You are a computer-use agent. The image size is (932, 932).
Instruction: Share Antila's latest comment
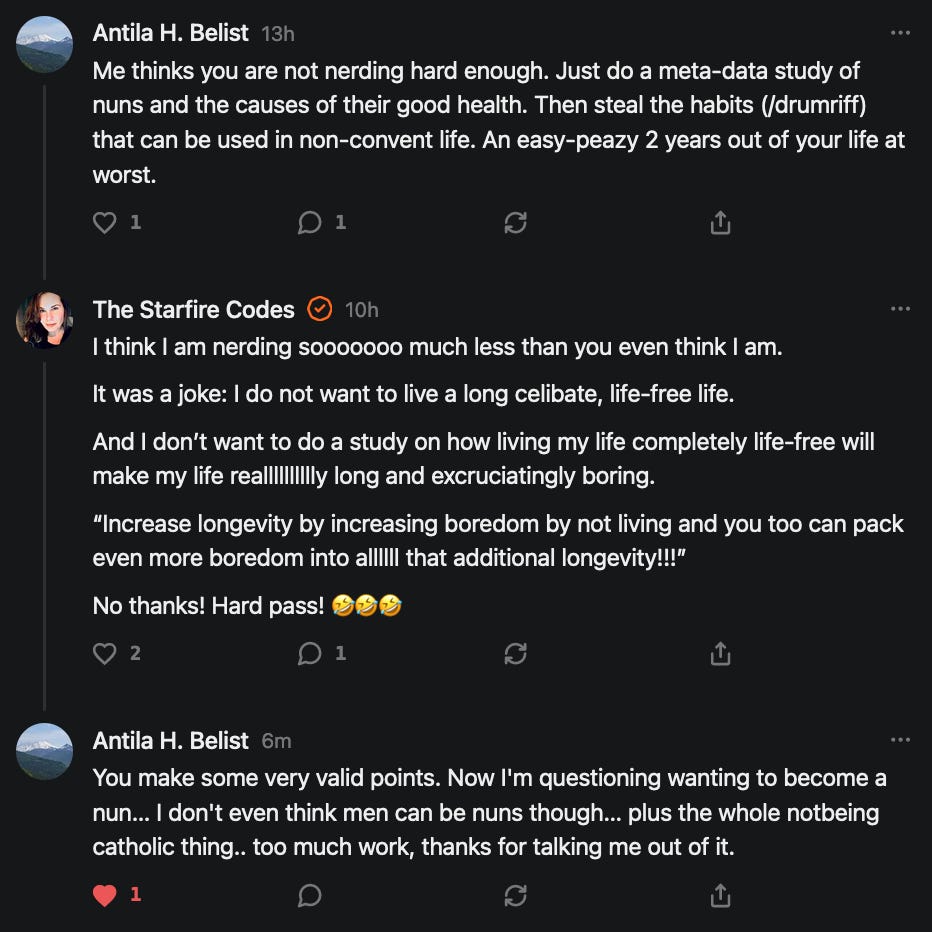[720, 895]
